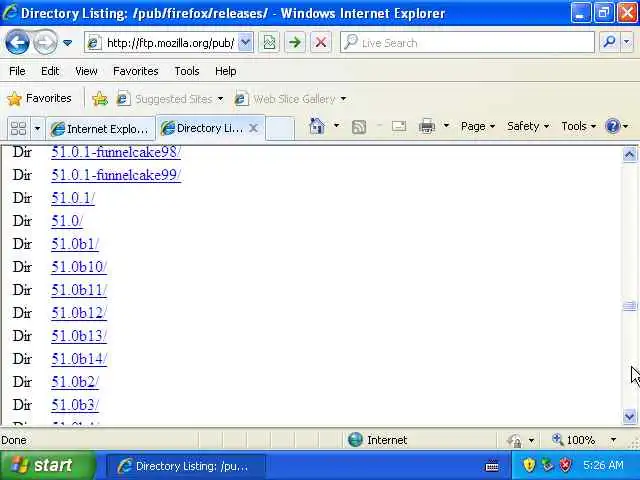Open the Page command menu
Viewport: 640px width, 480px height.
click(478, 126)
